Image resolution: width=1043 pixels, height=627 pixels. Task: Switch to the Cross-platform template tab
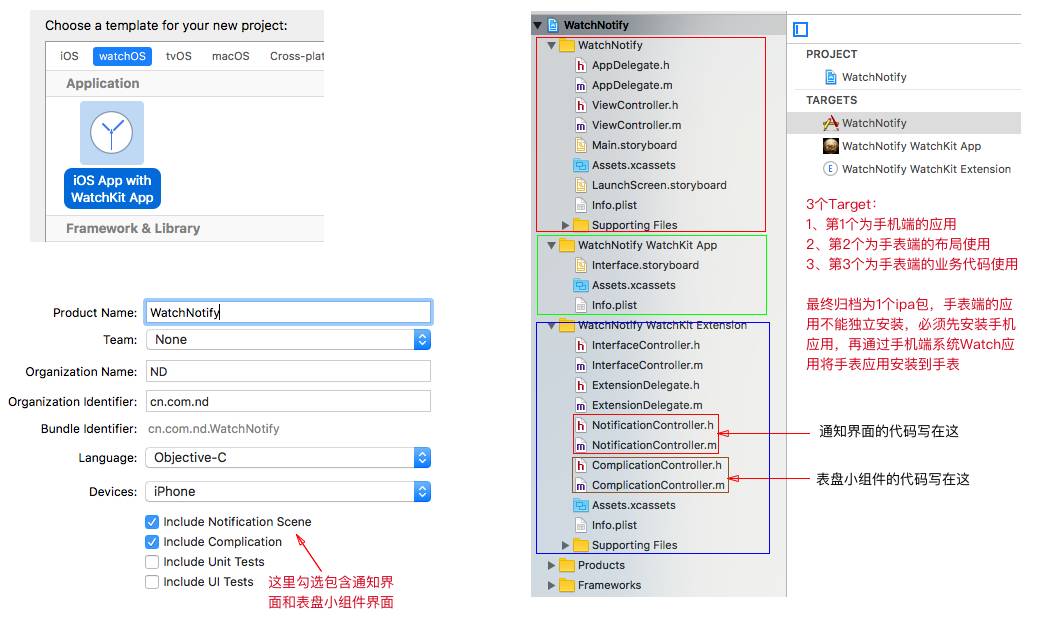(297, 56)
